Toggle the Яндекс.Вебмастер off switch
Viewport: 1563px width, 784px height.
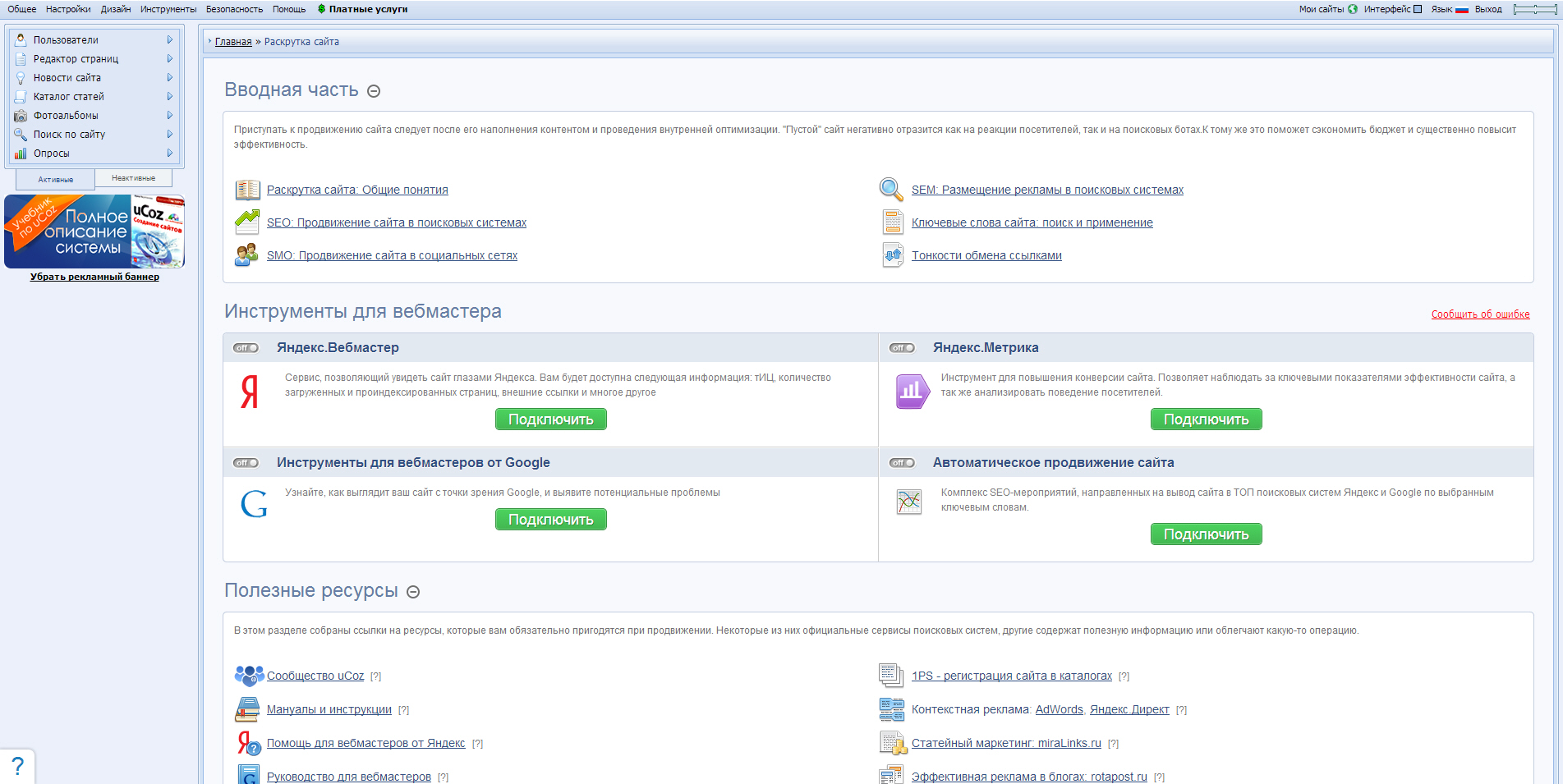coord(246,348)
